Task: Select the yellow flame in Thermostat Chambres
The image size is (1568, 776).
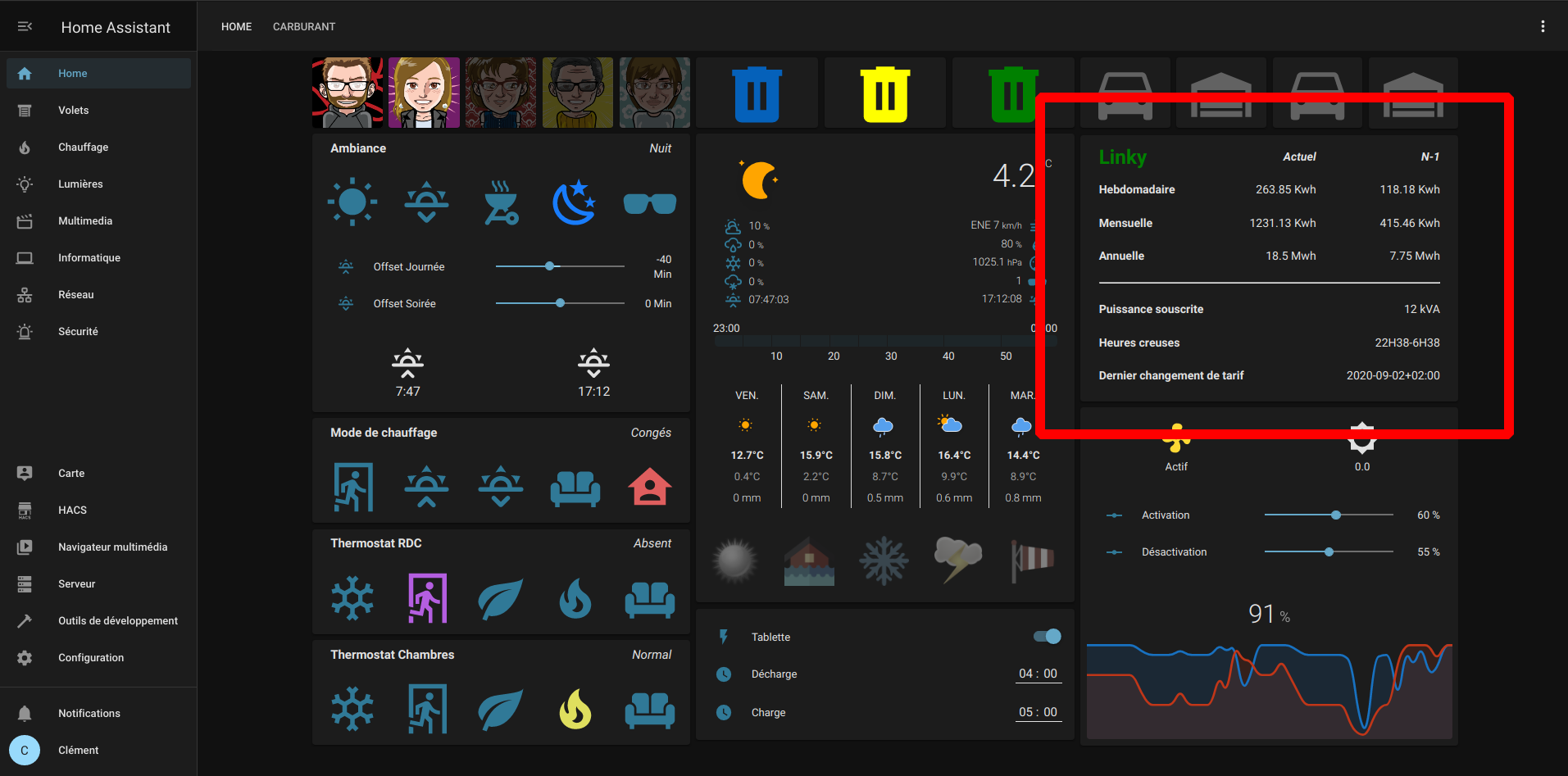Action: click(575, 709)
